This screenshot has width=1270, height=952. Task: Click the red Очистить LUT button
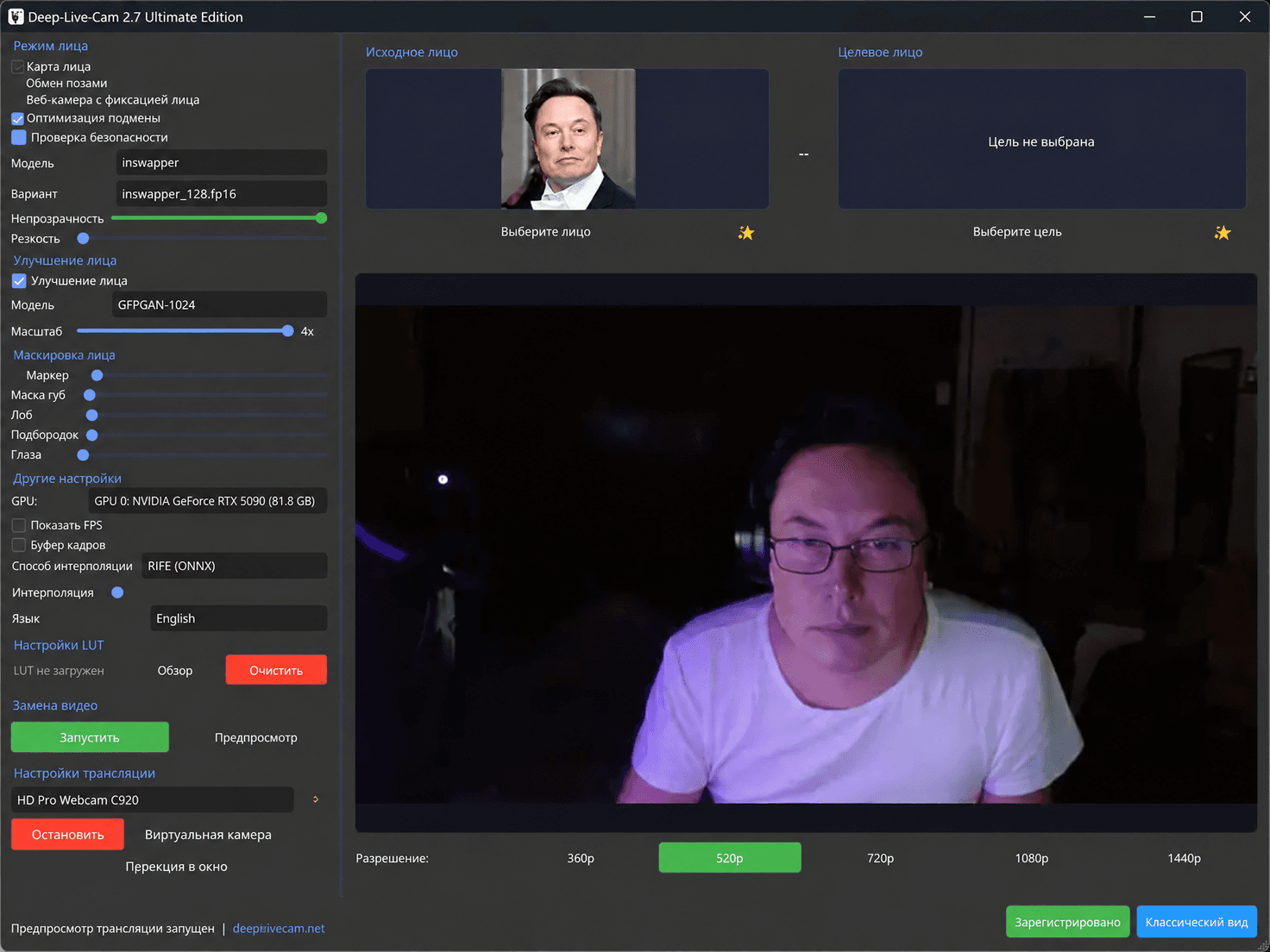click(x=276, y=670)
